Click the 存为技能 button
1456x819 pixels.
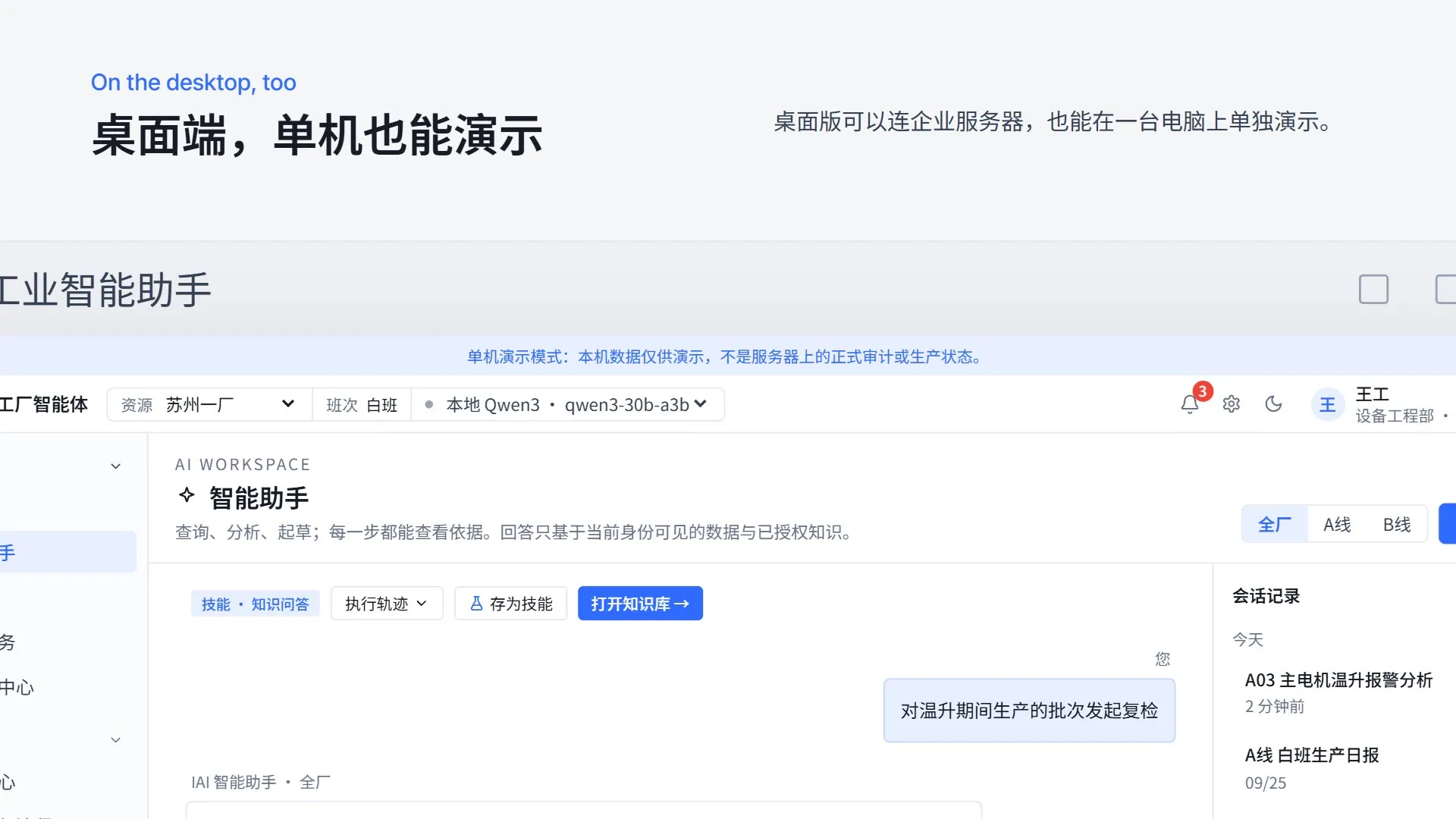511,604
